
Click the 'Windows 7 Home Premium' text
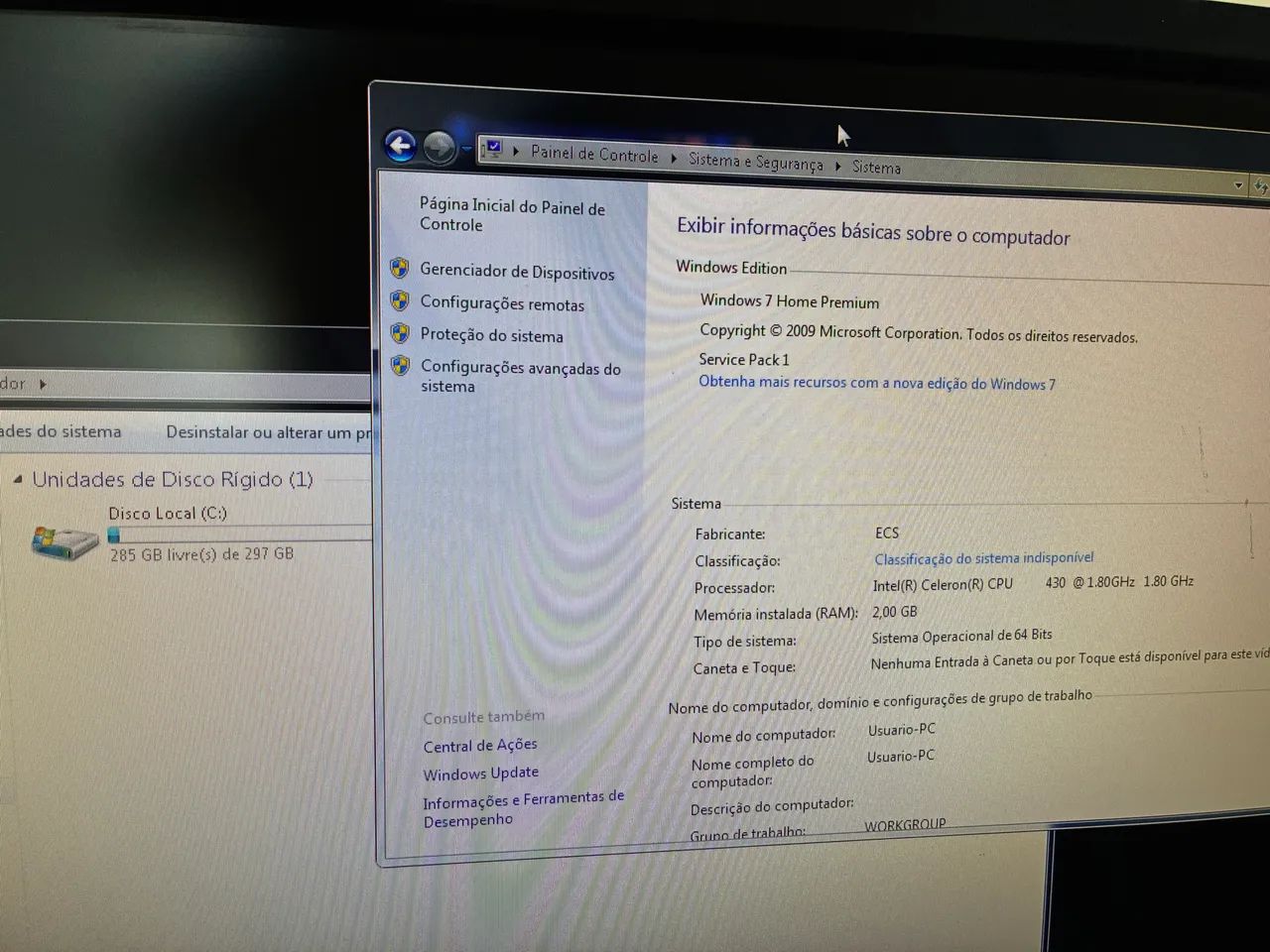coord(790,300)
